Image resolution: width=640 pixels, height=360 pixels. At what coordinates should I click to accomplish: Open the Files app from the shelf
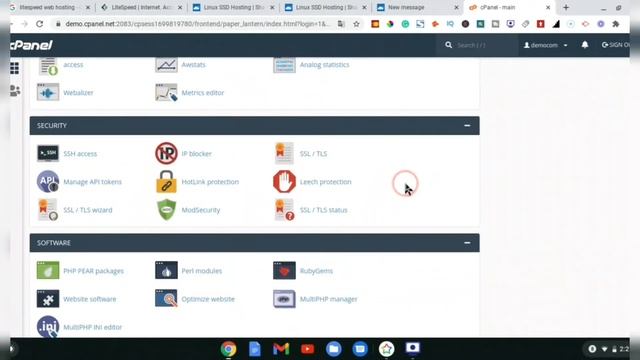pos(334,349)
